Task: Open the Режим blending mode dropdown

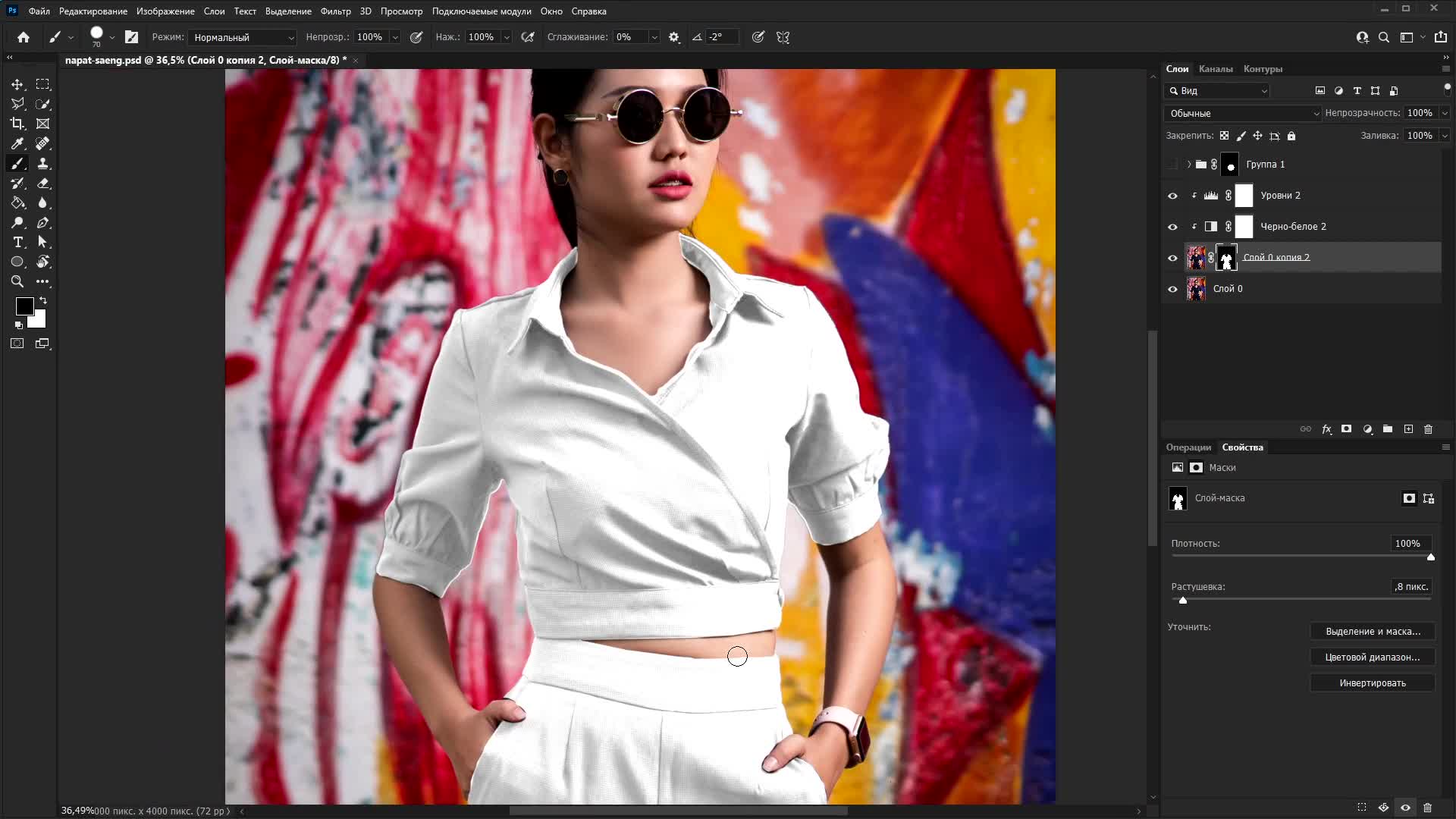Action: pos(242,37)
